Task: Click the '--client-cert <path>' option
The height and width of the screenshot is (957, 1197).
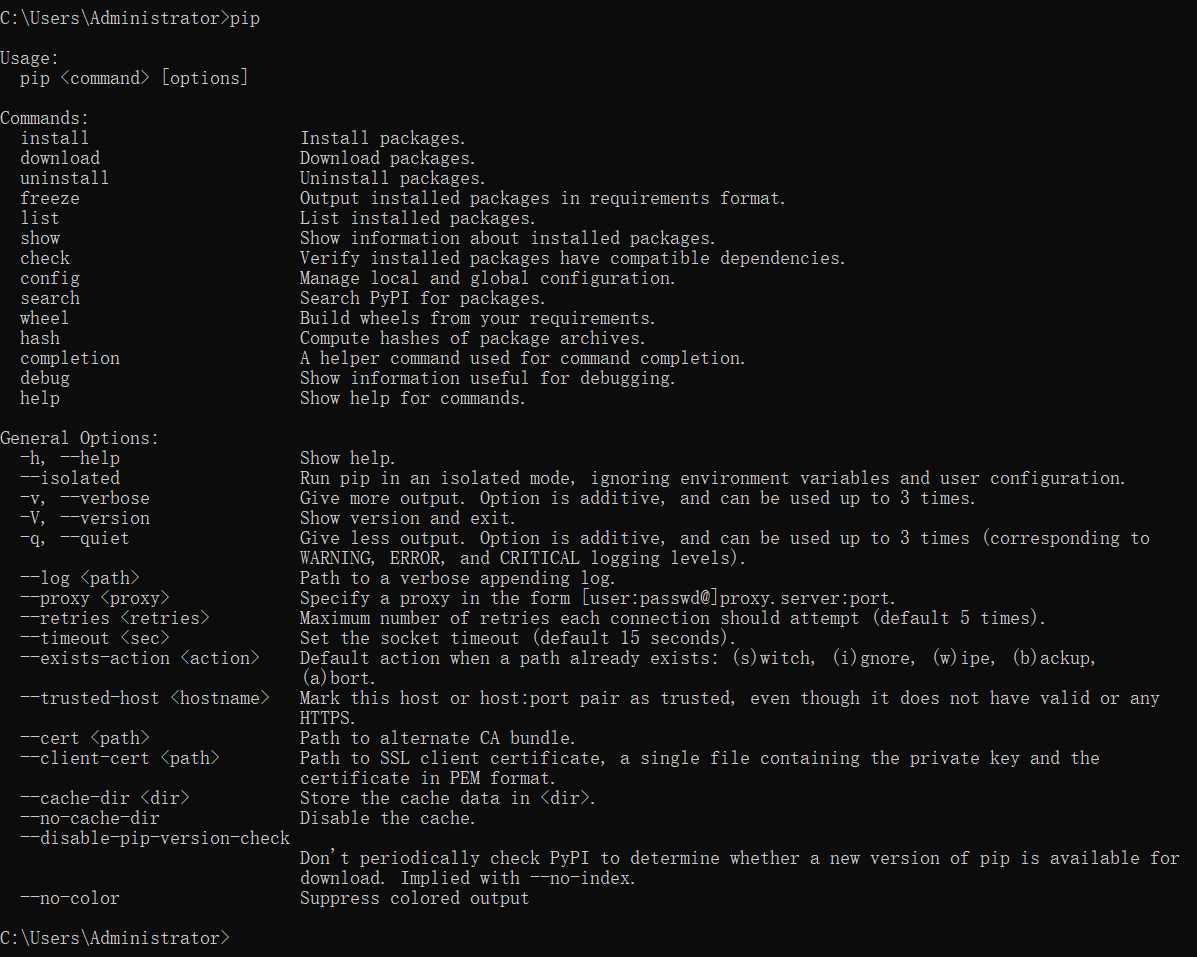Action: (x=120, y=758)
